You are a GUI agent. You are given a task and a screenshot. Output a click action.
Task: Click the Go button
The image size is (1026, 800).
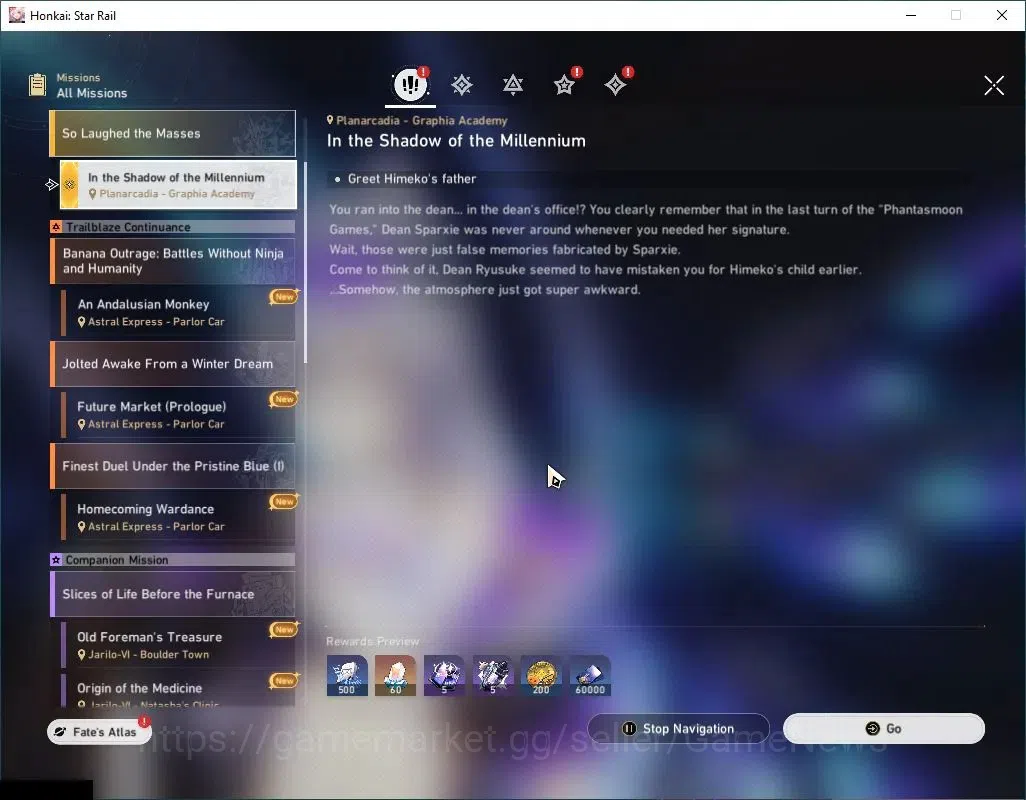coord(883,729)
